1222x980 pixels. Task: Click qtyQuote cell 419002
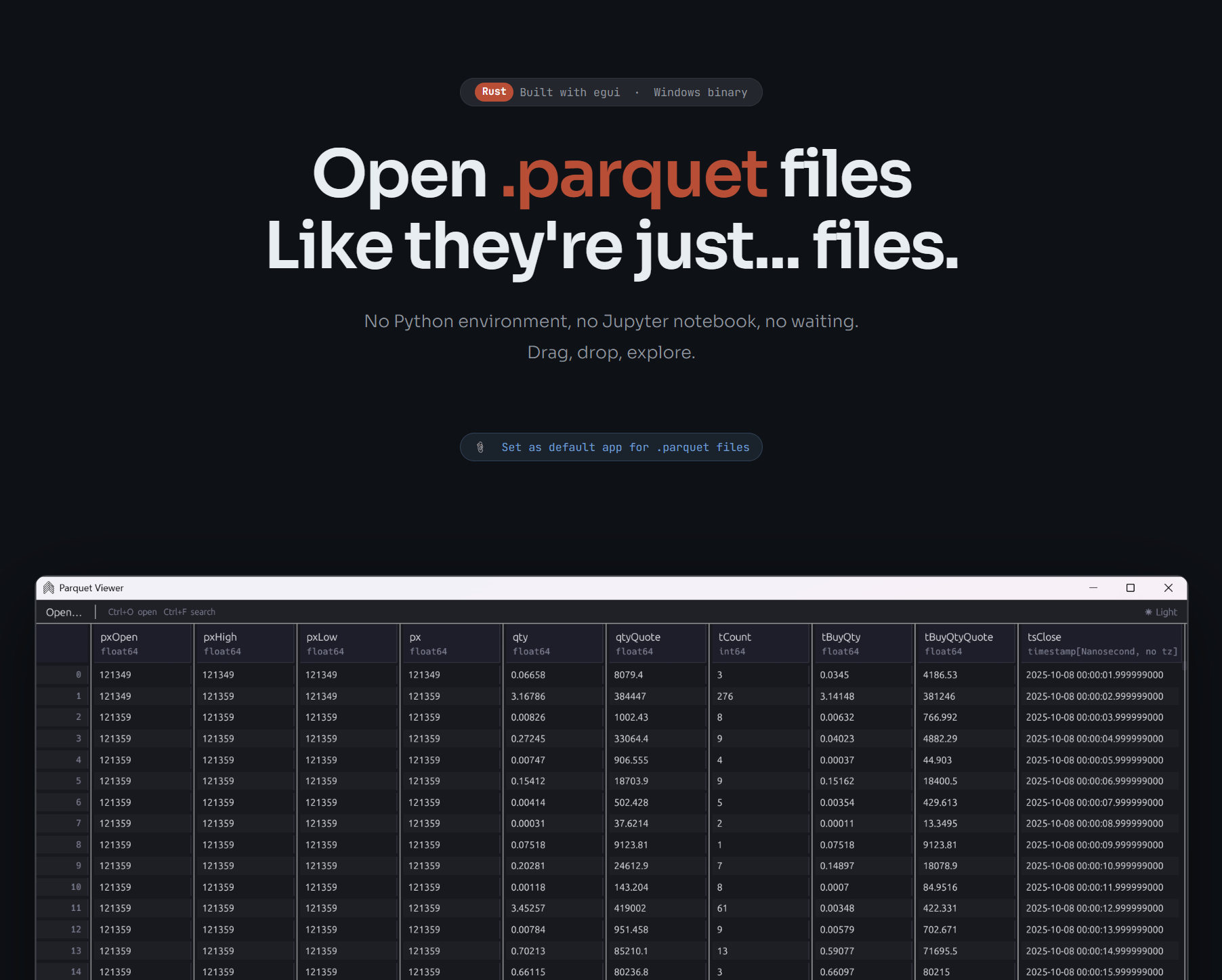tap(630, 908)
